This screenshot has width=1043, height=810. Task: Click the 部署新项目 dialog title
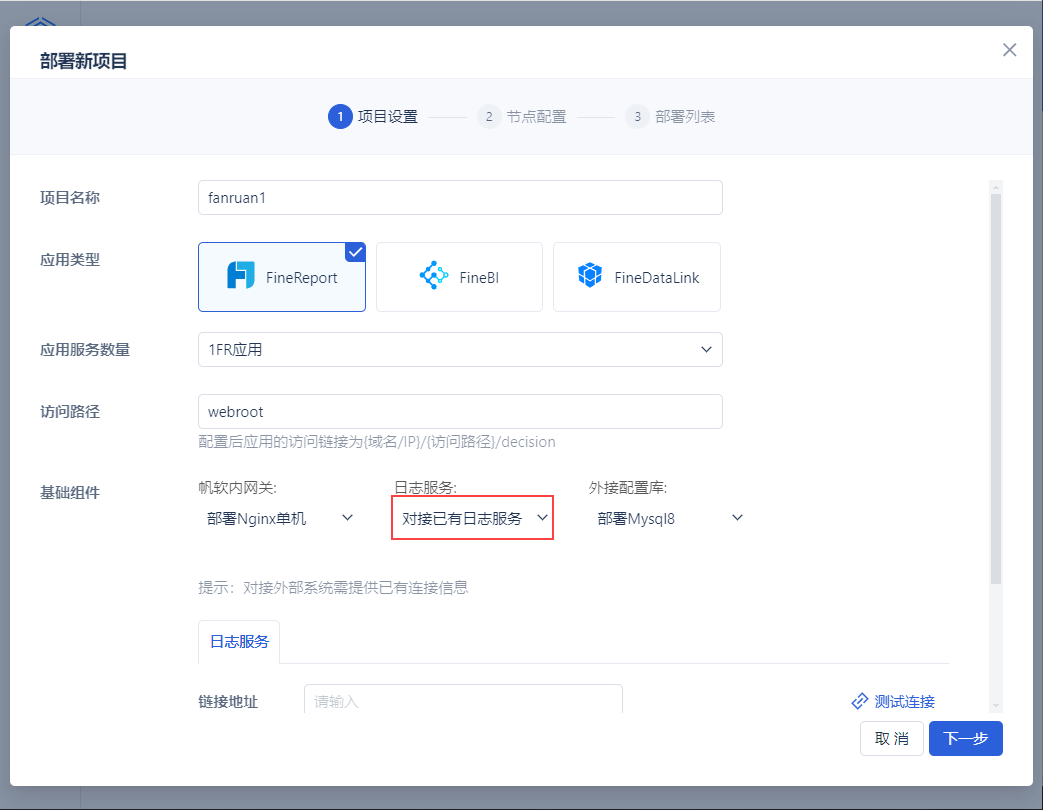coord(83,61)
